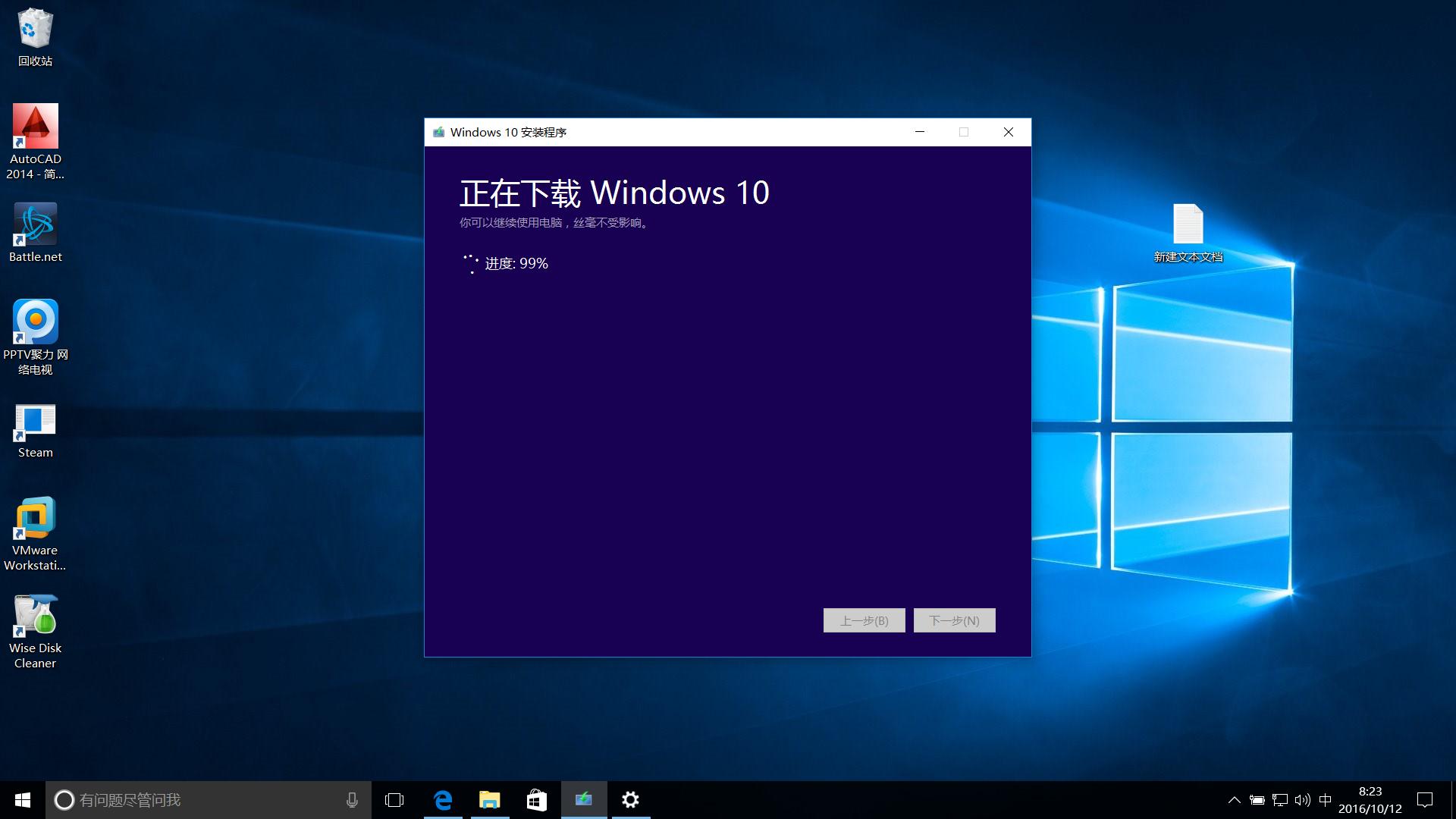Toggle the volume speaker icon in system tray
Viewport: 1456px width, 819px height.
coord(1302,799)
